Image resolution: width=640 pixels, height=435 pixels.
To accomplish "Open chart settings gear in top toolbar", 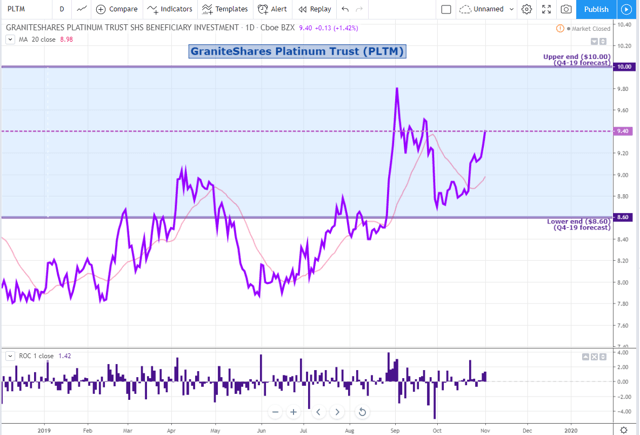I will point(527,9).
